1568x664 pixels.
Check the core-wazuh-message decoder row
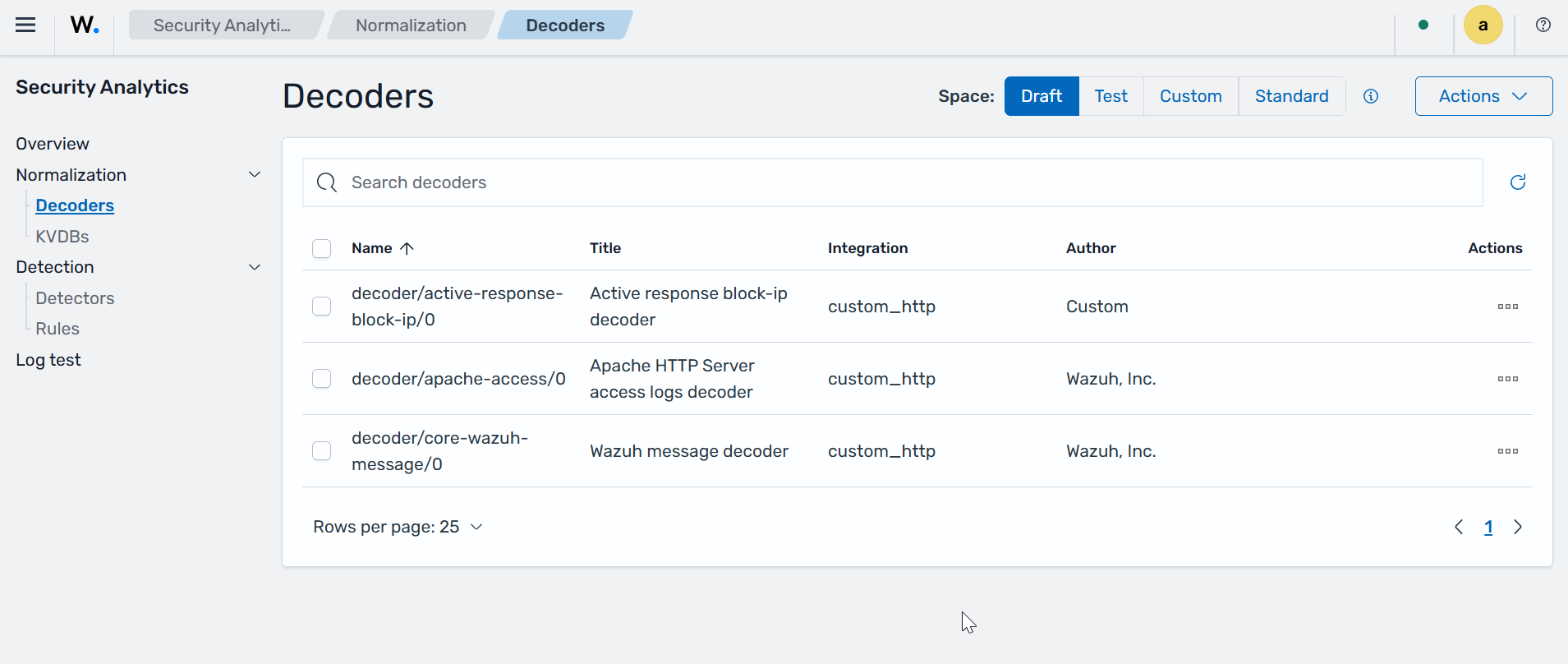(x=322, y=451)
